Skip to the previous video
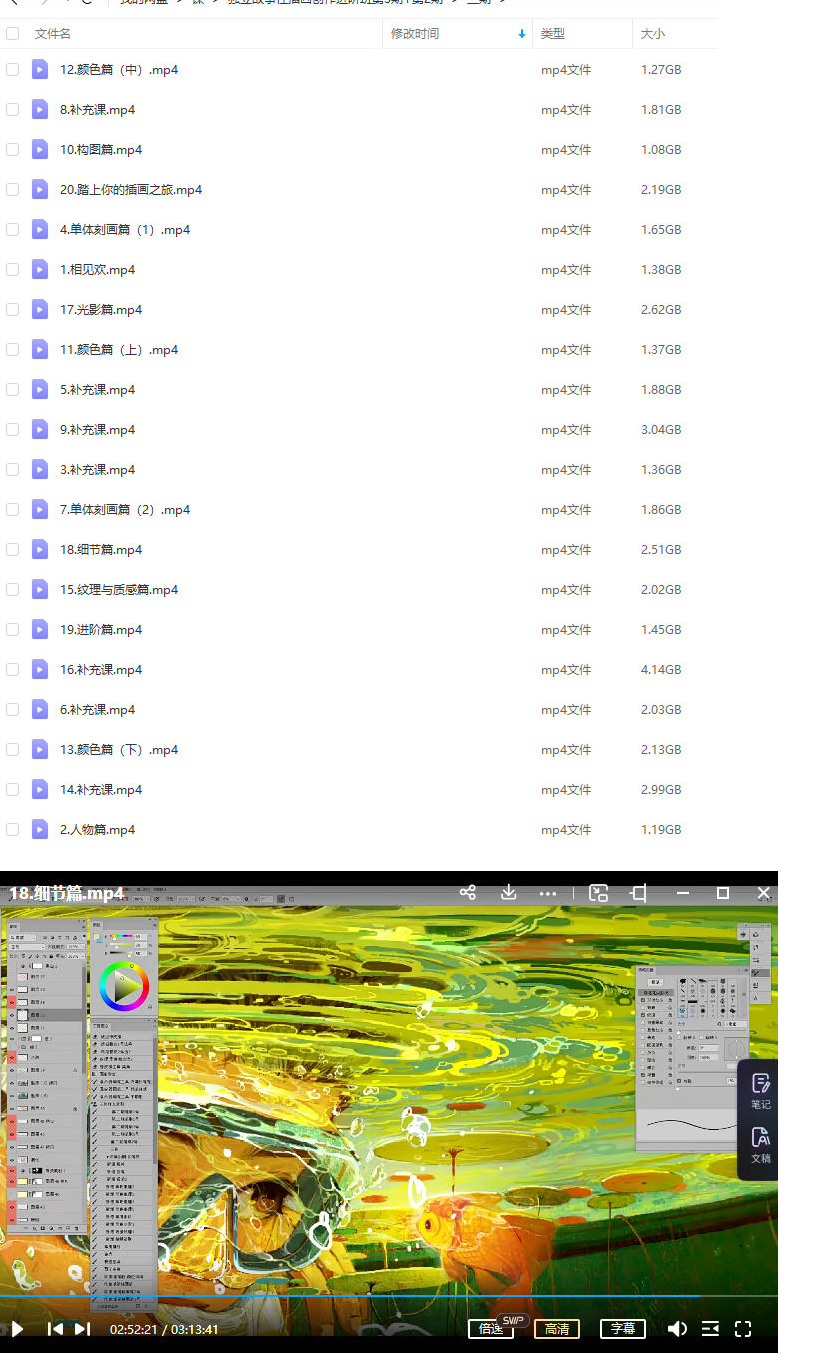Viewport: 839px width, 1360px height. coord(56,1328)
